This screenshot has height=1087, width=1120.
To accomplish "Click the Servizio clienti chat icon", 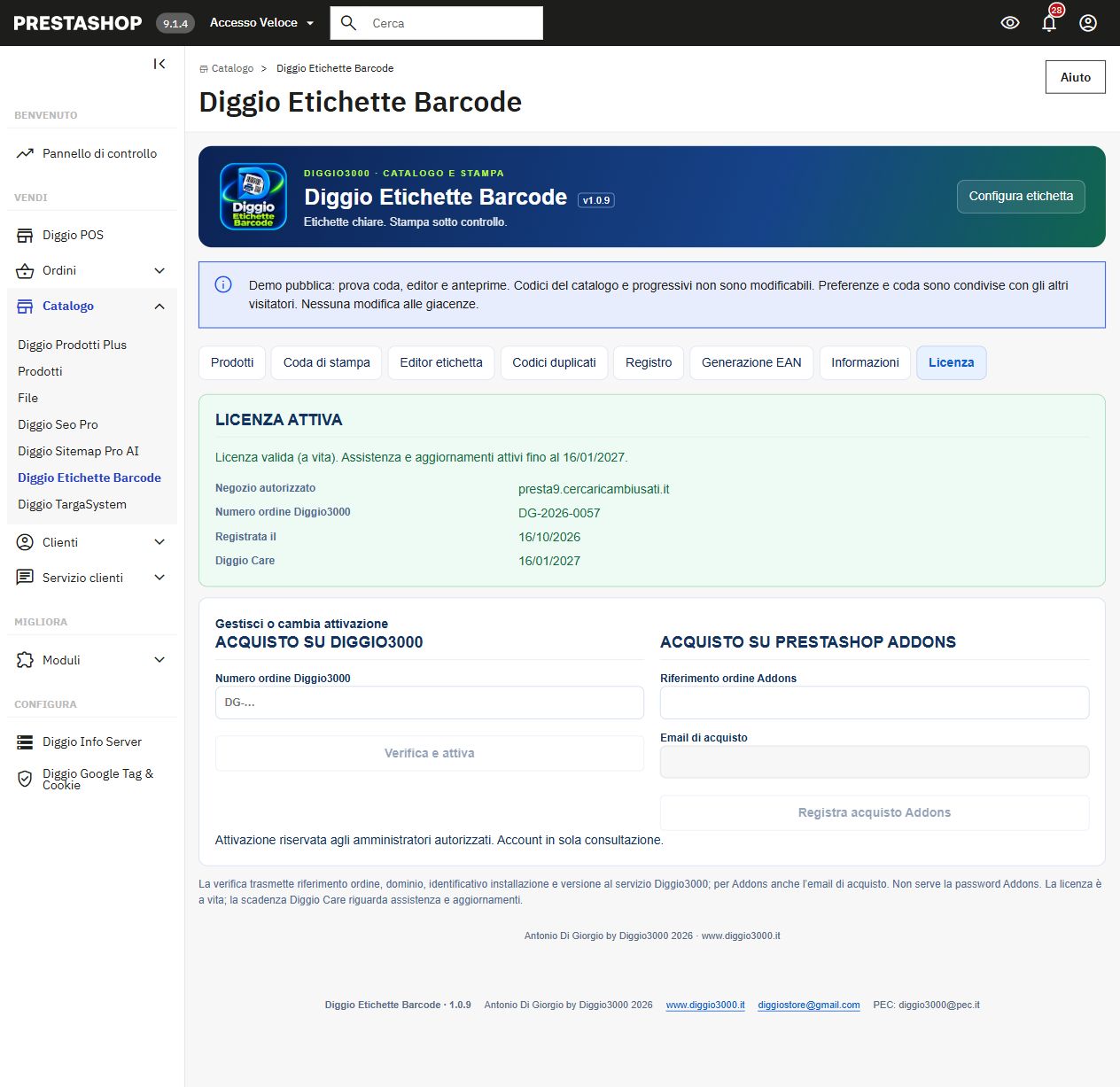I will (x=25, y=578).
